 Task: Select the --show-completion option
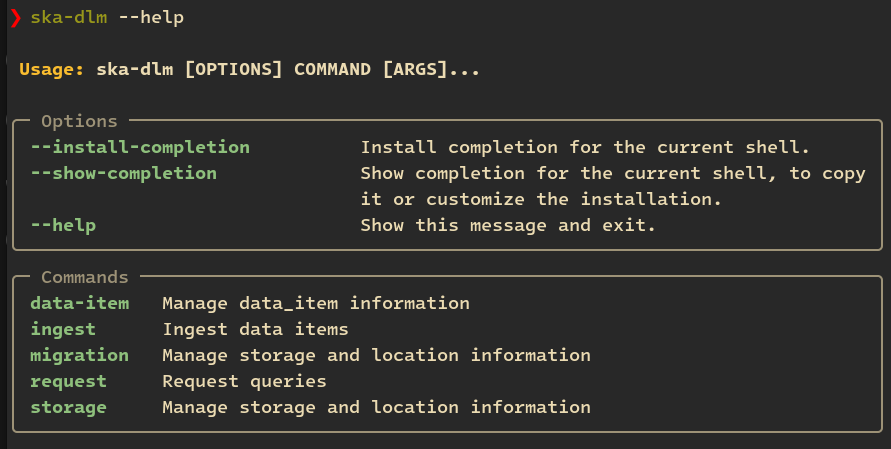coord(123,173)
